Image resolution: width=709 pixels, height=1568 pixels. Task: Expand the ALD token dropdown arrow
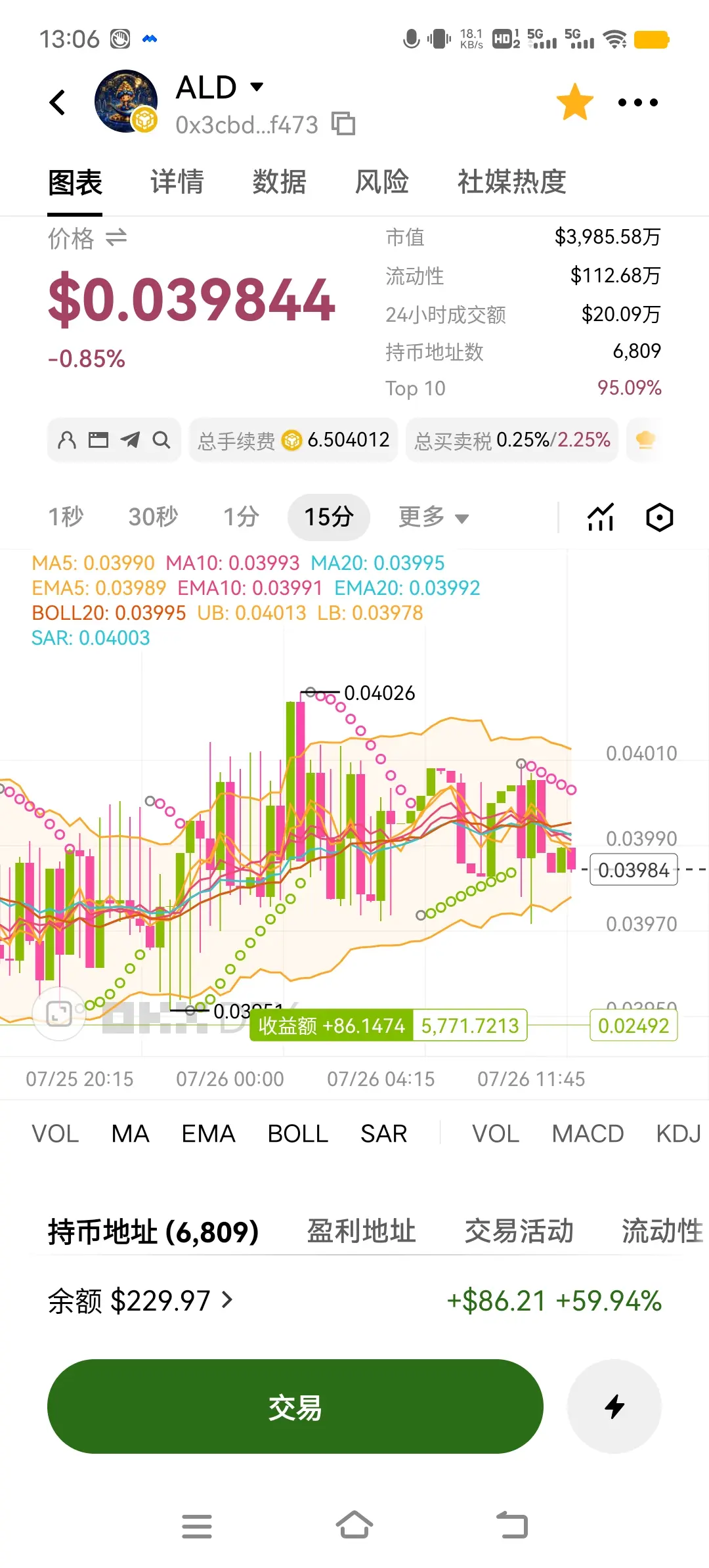click(x=257, y=87)
